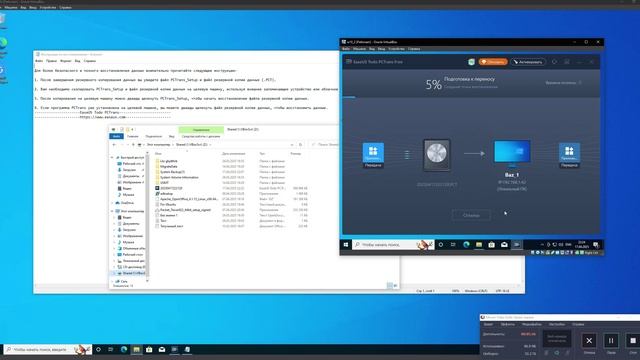Open the Settings menu in recorder window

click(557, 324)
